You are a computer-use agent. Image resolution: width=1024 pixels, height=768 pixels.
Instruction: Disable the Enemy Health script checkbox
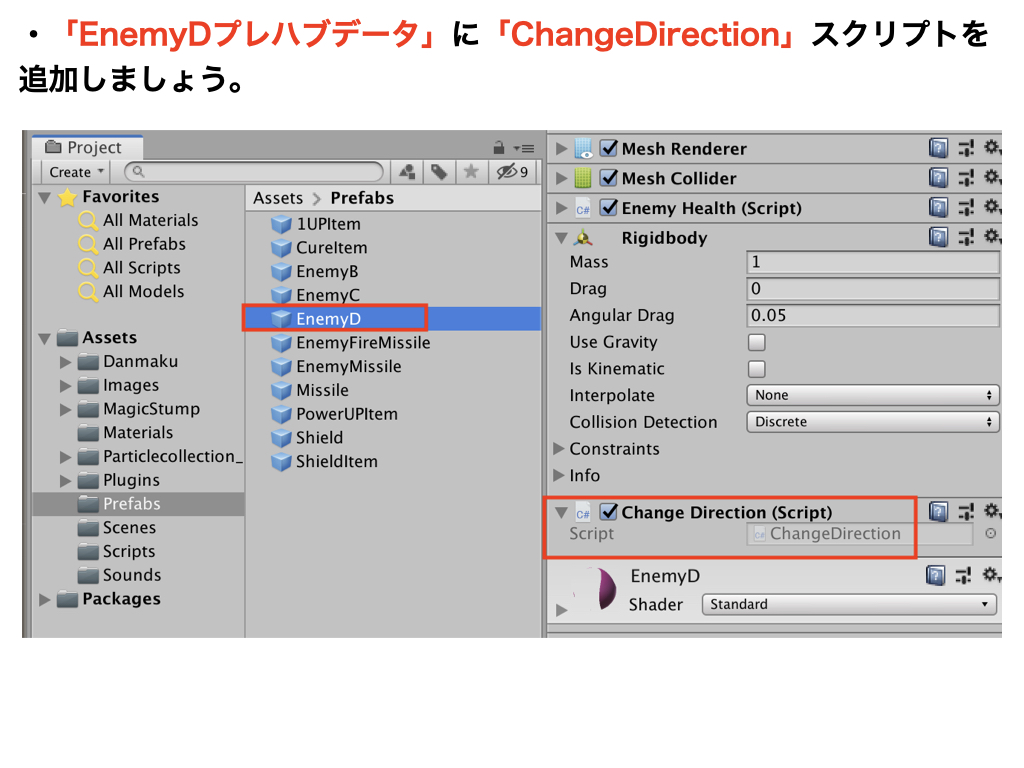pyautogui.click(x=608, y=208)
